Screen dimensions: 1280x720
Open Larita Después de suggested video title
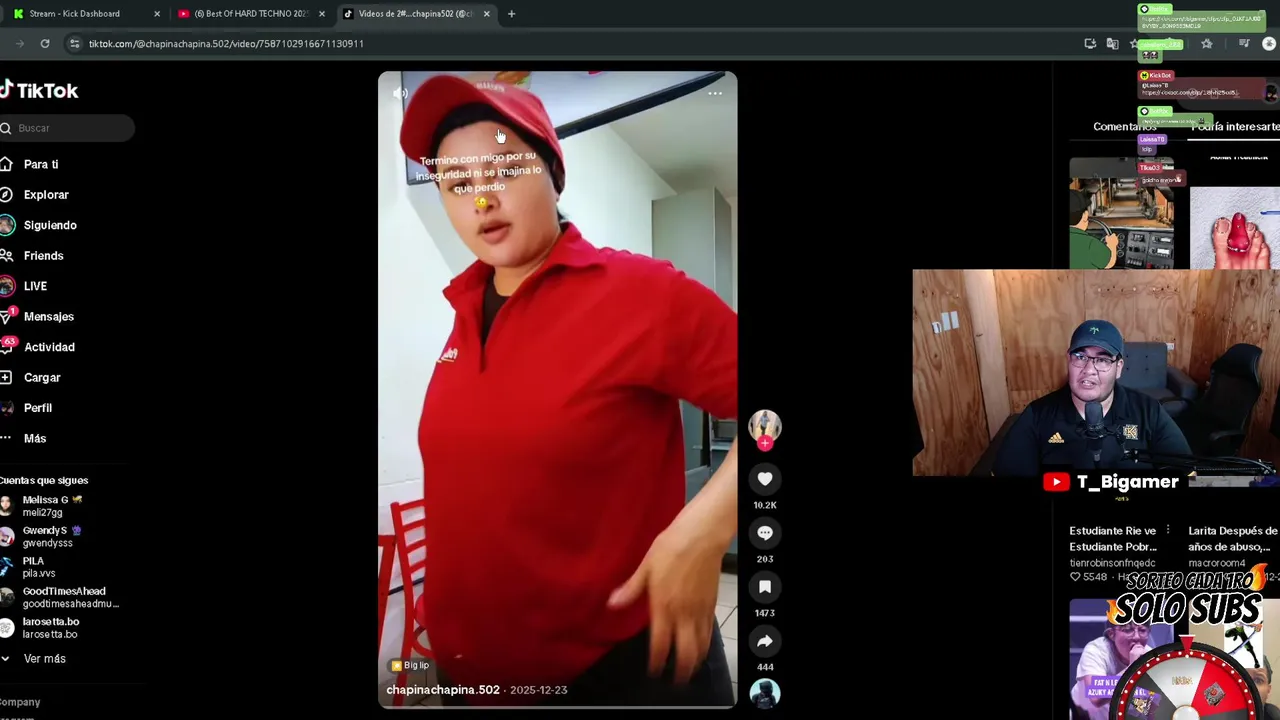click(1233, 539)
